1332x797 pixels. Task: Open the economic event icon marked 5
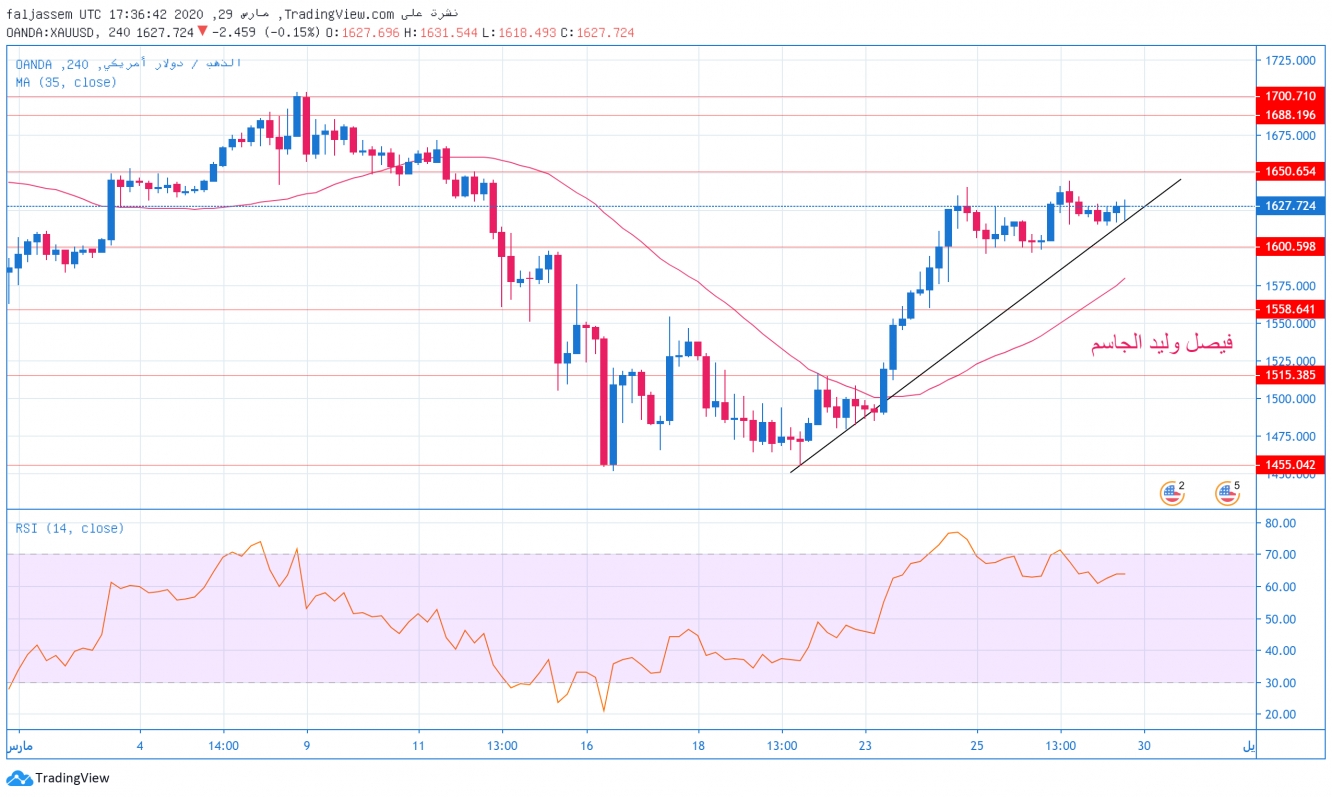pos(1226,492)
